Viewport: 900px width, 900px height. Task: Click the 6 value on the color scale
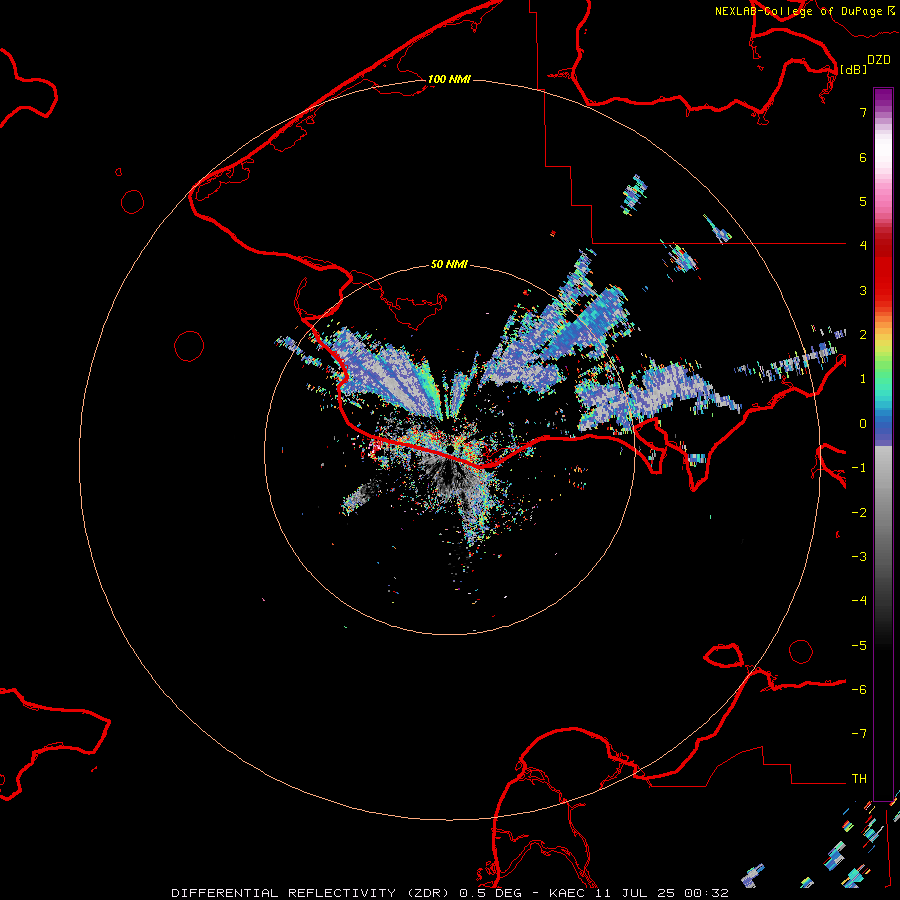point(863,157)
